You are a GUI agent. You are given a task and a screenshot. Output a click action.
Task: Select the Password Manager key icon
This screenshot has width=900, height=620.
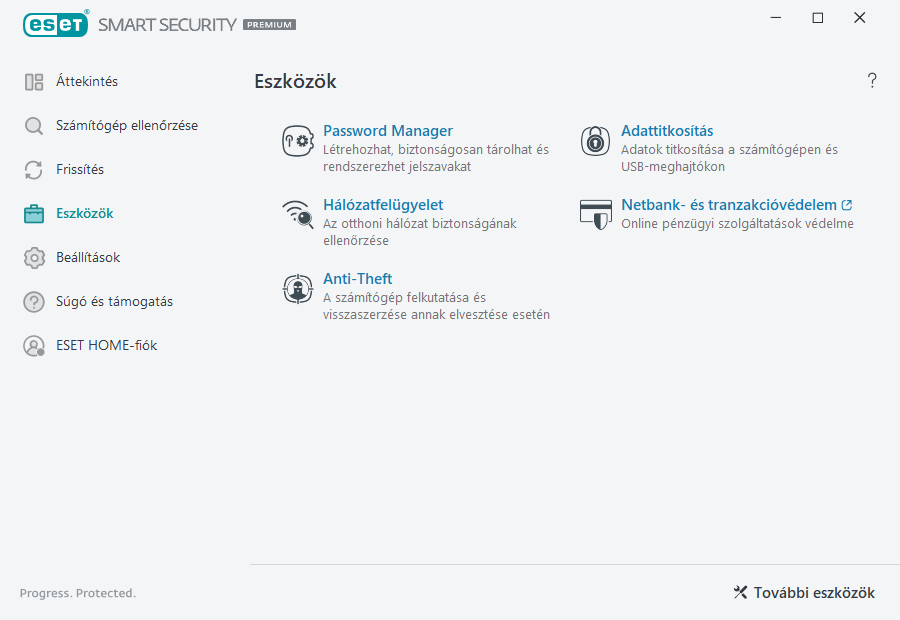coord(297,140)
